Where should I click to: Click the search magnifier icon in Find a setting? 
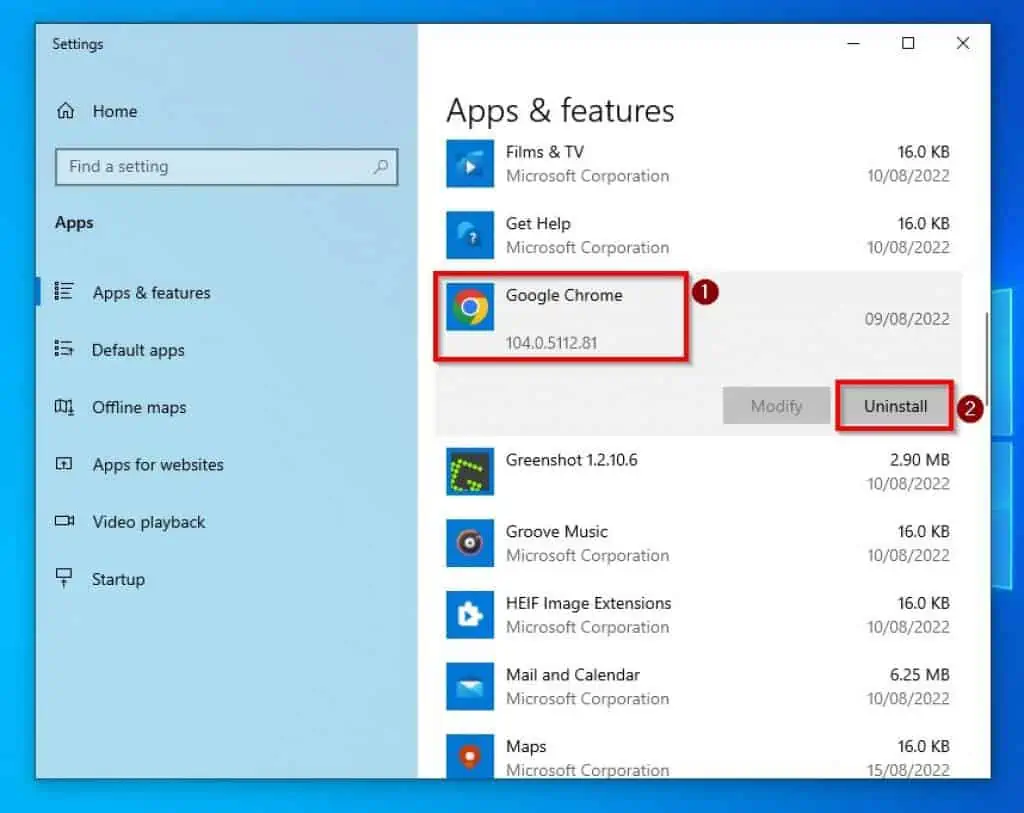pyautogui.click(x=380, y=167)
